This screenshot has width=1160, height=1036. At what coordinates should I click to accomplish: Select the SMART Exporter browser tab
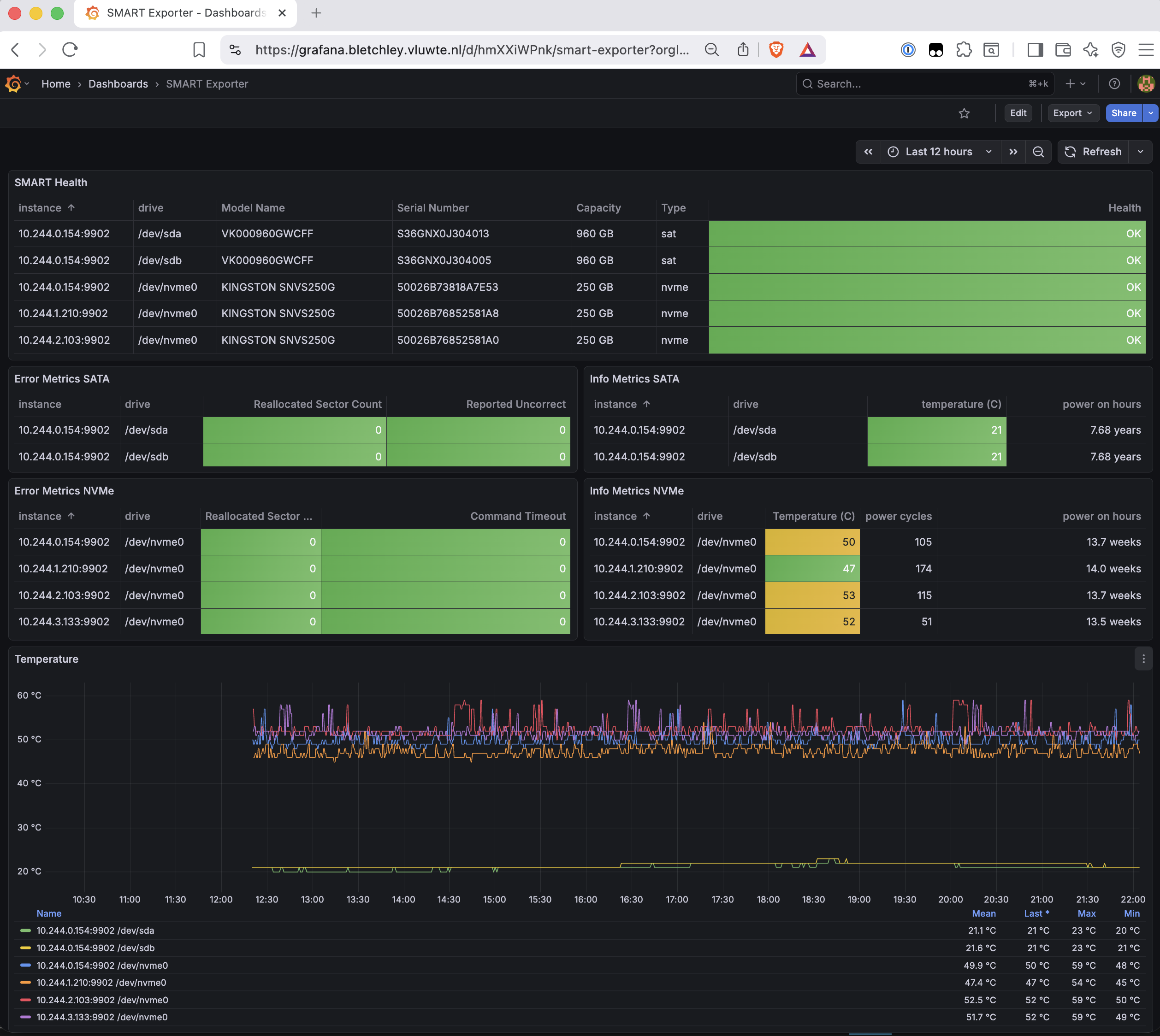[x=185, y=13]
